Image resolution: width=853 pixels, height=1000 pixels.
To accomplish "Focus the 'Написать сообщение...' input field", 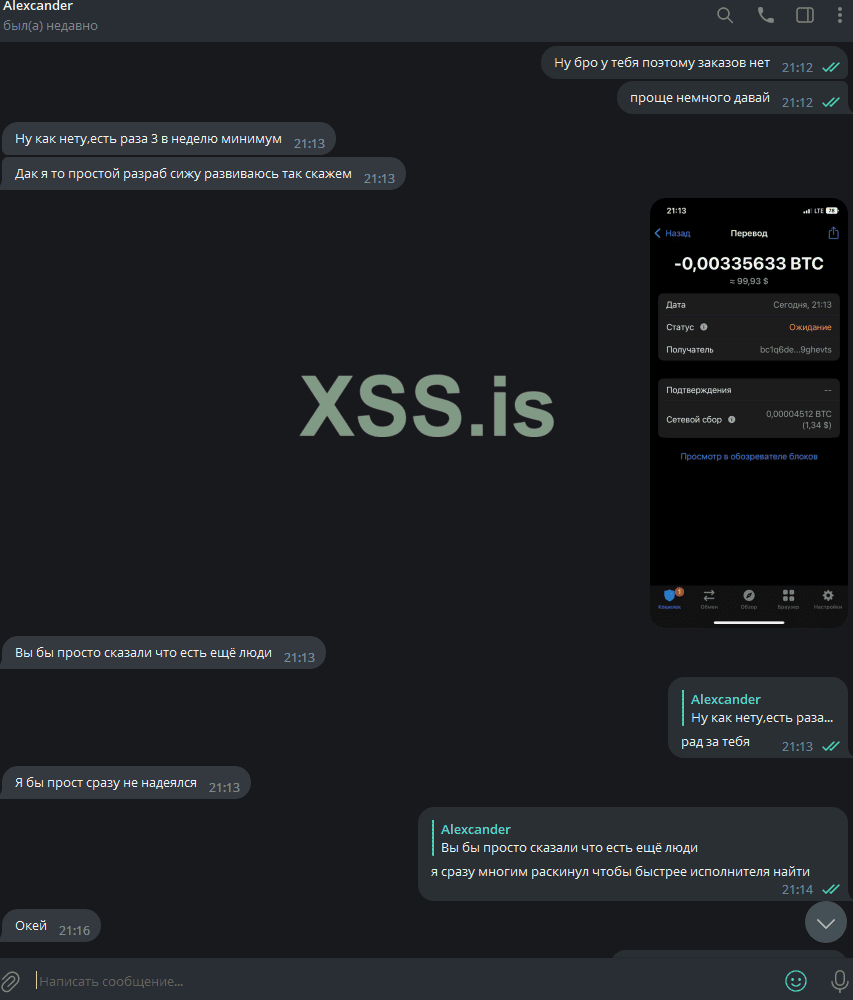I will coord(408,981).
